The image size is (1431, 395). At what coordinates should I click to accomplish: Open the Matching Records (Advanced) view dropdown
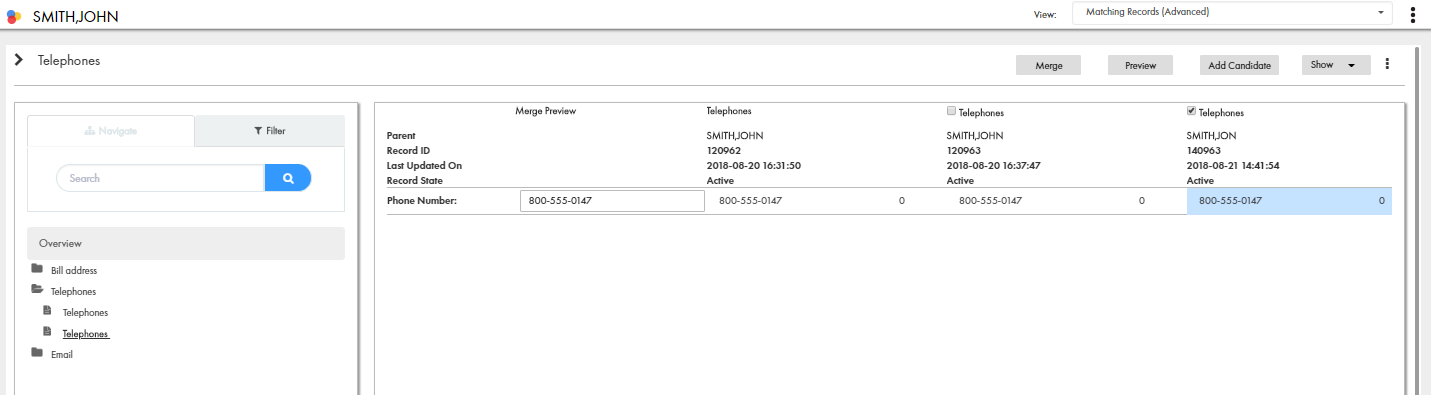click(1232, 13)
